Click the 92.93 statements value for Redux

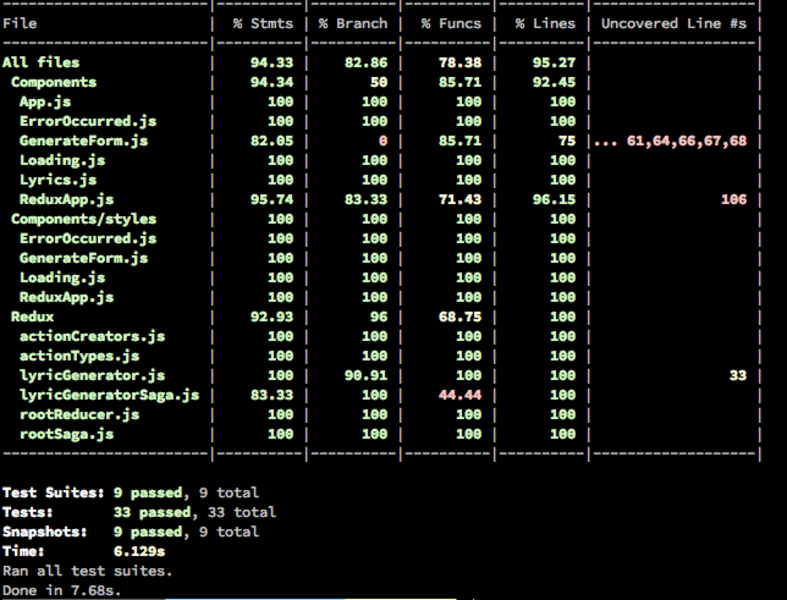pos(272,317)
